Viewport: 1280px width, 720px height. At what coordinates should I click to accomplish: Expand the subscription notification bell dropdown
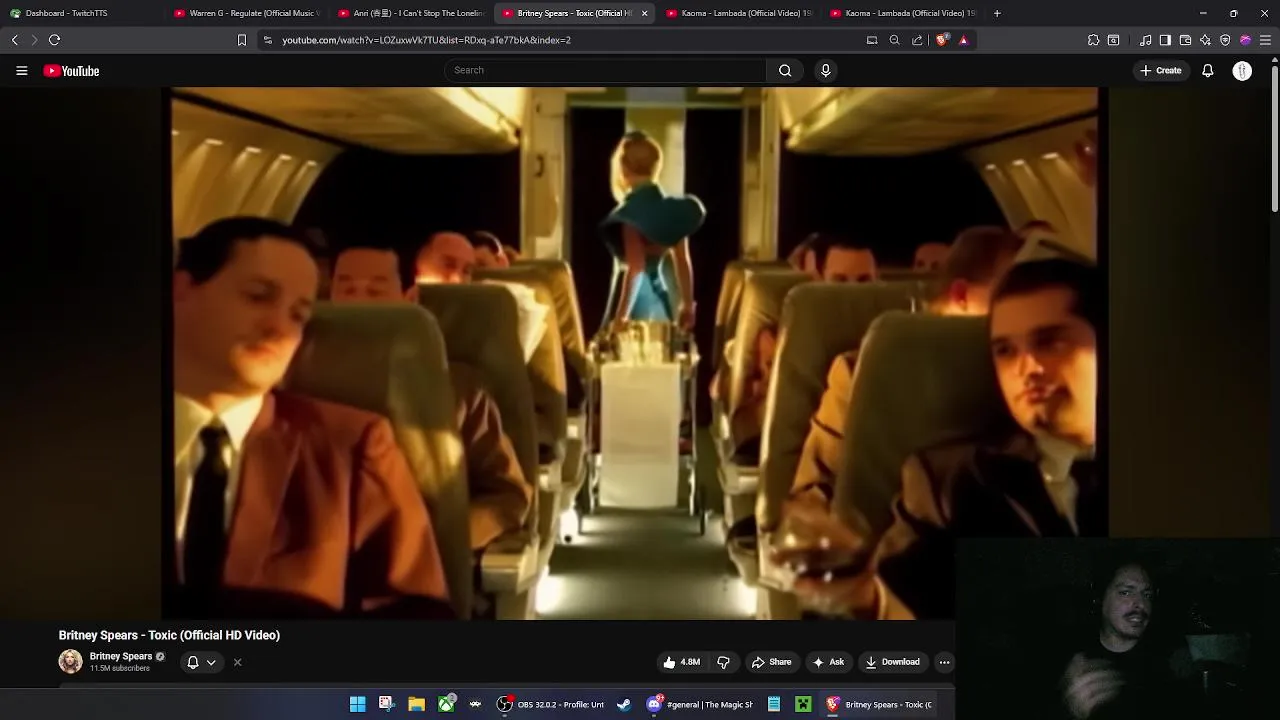point(201,662)
